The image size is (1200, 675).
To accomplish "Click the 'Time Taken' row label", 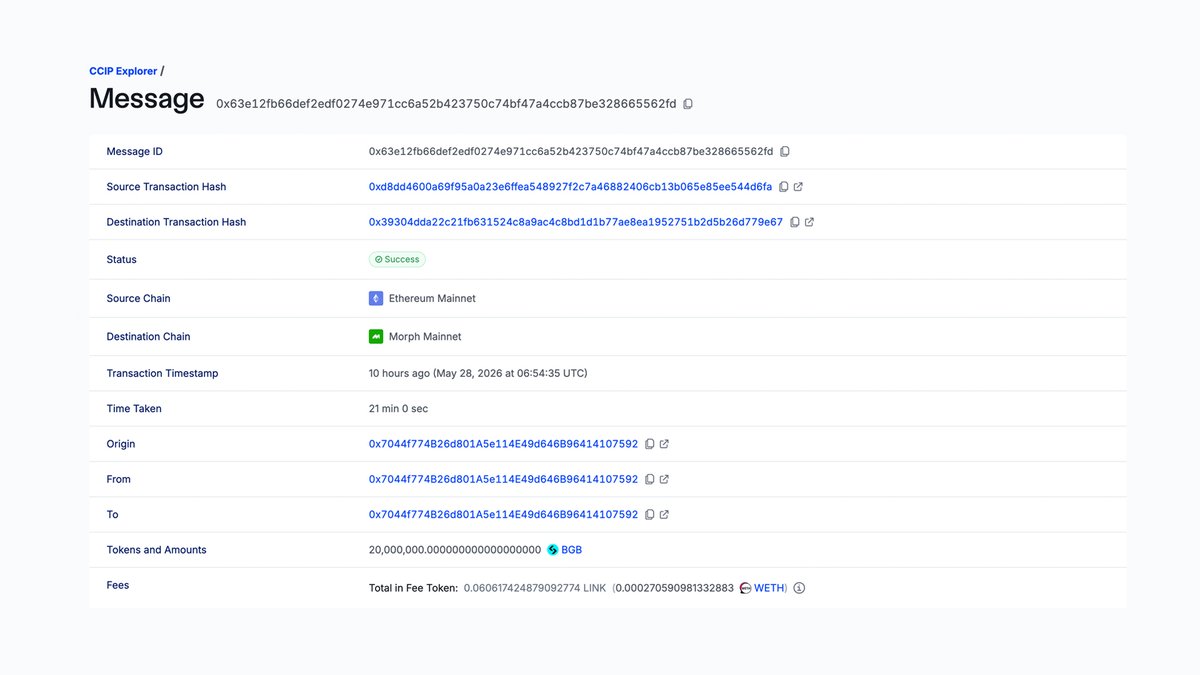I will point(134,408).
